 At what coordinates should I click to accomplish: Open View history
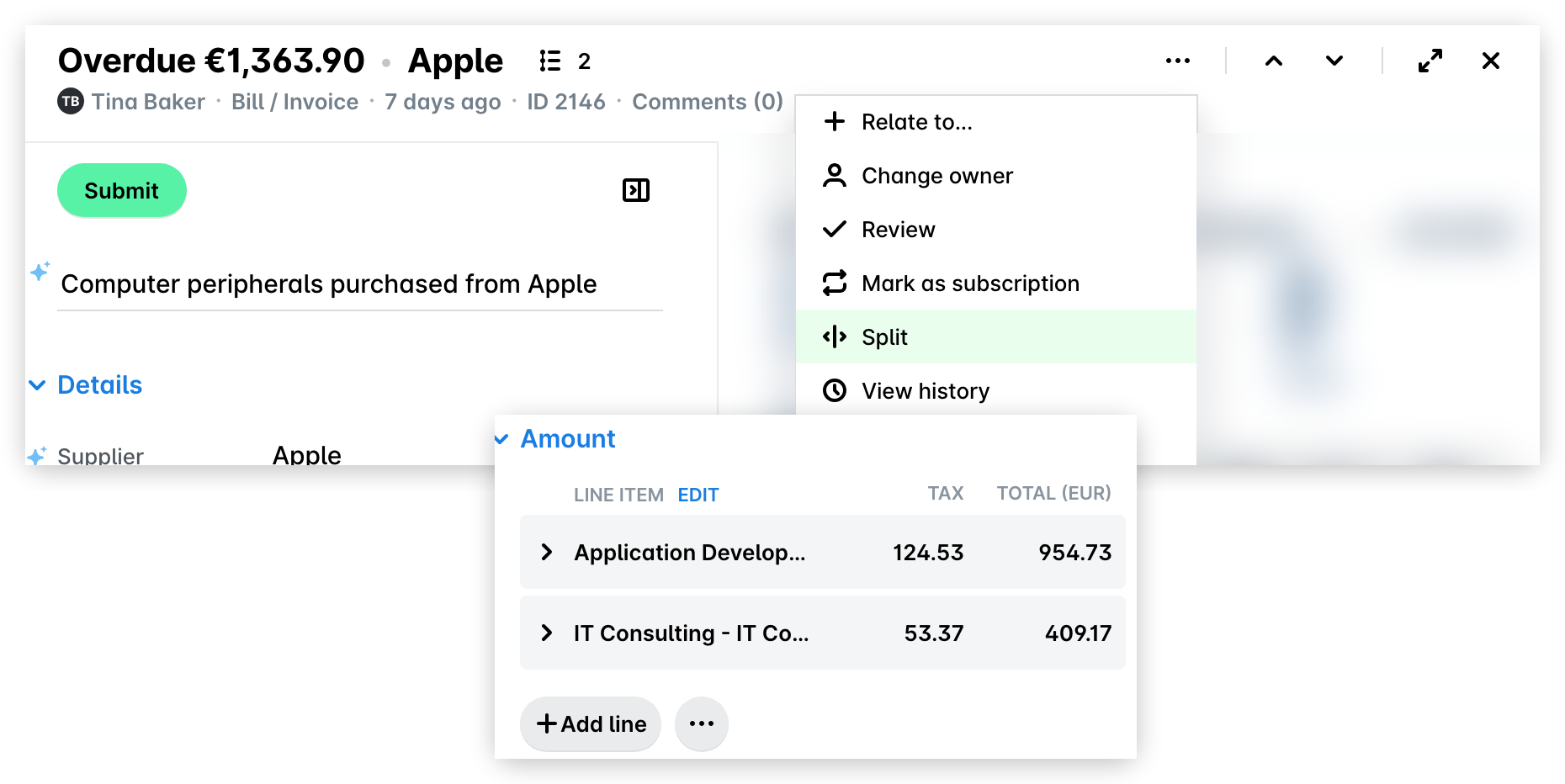click(996, 390)
